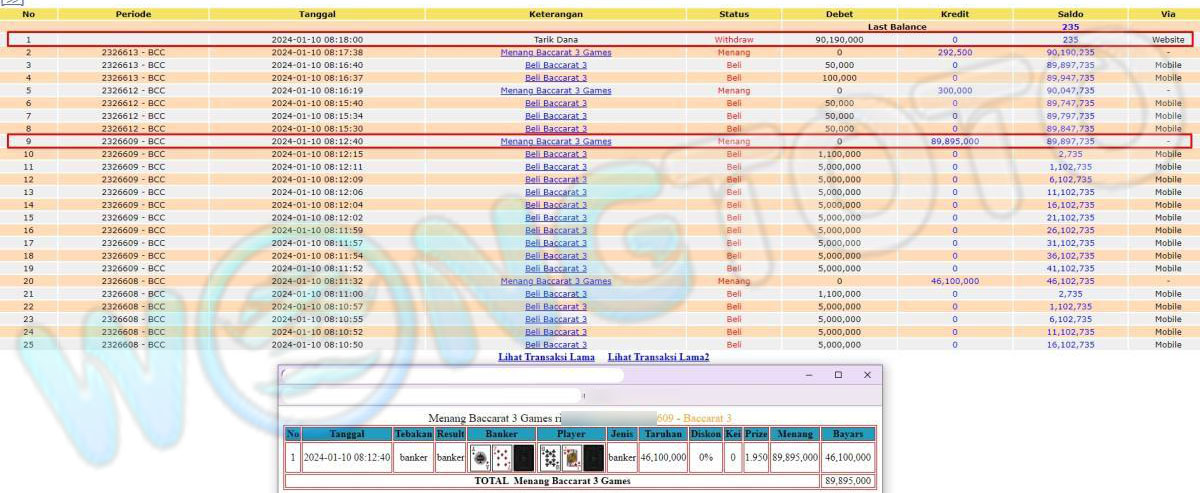
Task: Maximize the Baccarat result popup window
Action: [838, 375]
